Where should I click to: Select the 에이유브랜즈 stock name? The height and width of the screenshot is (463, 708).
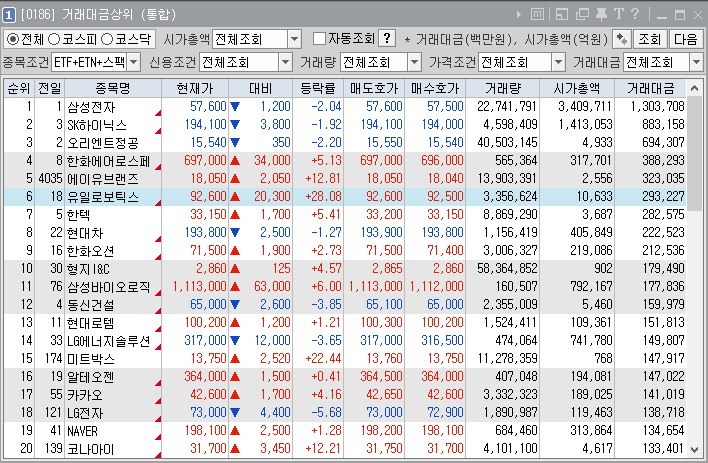point(102,179)
